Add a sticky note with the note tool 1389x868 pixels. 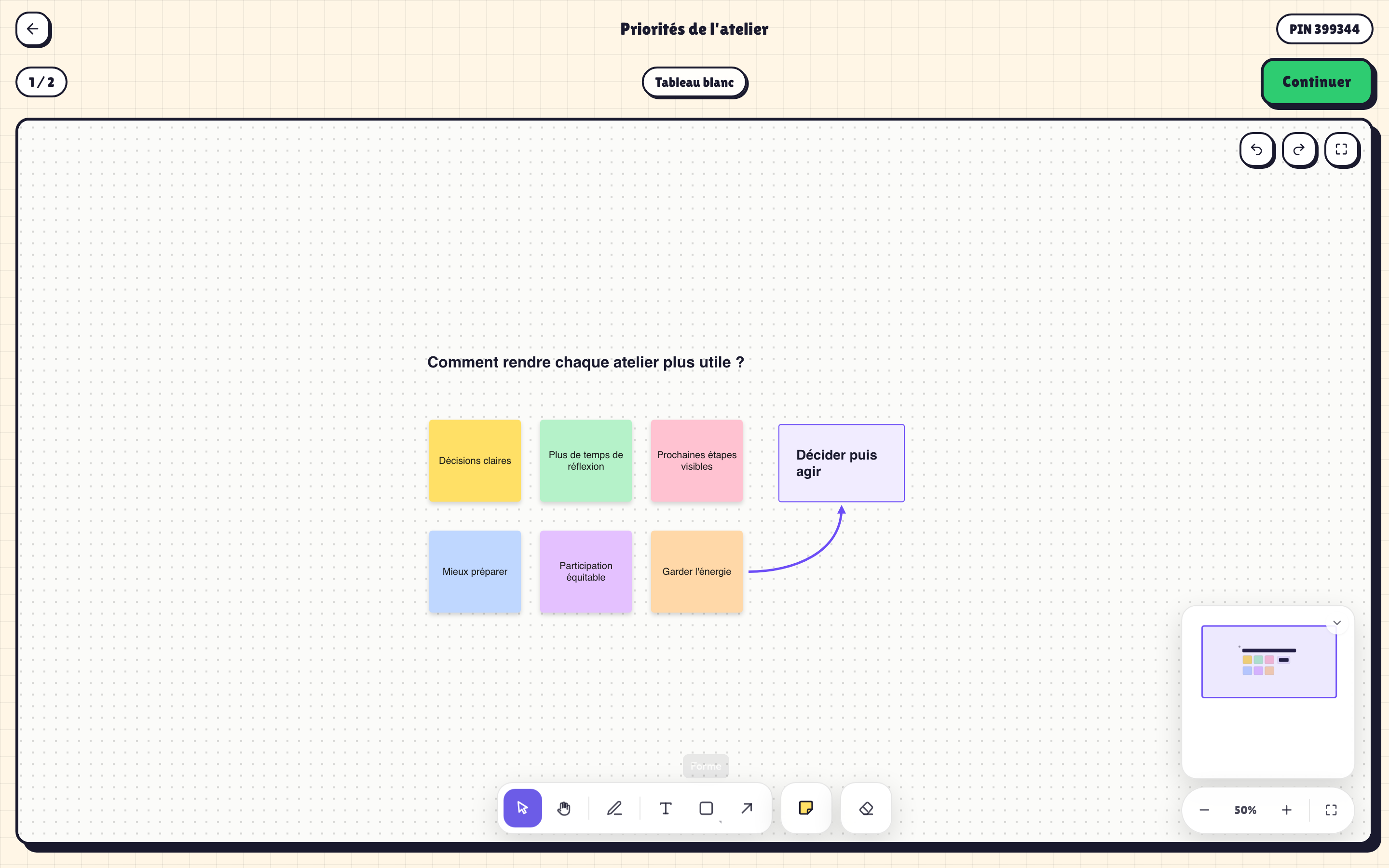(x=806, y=808)
